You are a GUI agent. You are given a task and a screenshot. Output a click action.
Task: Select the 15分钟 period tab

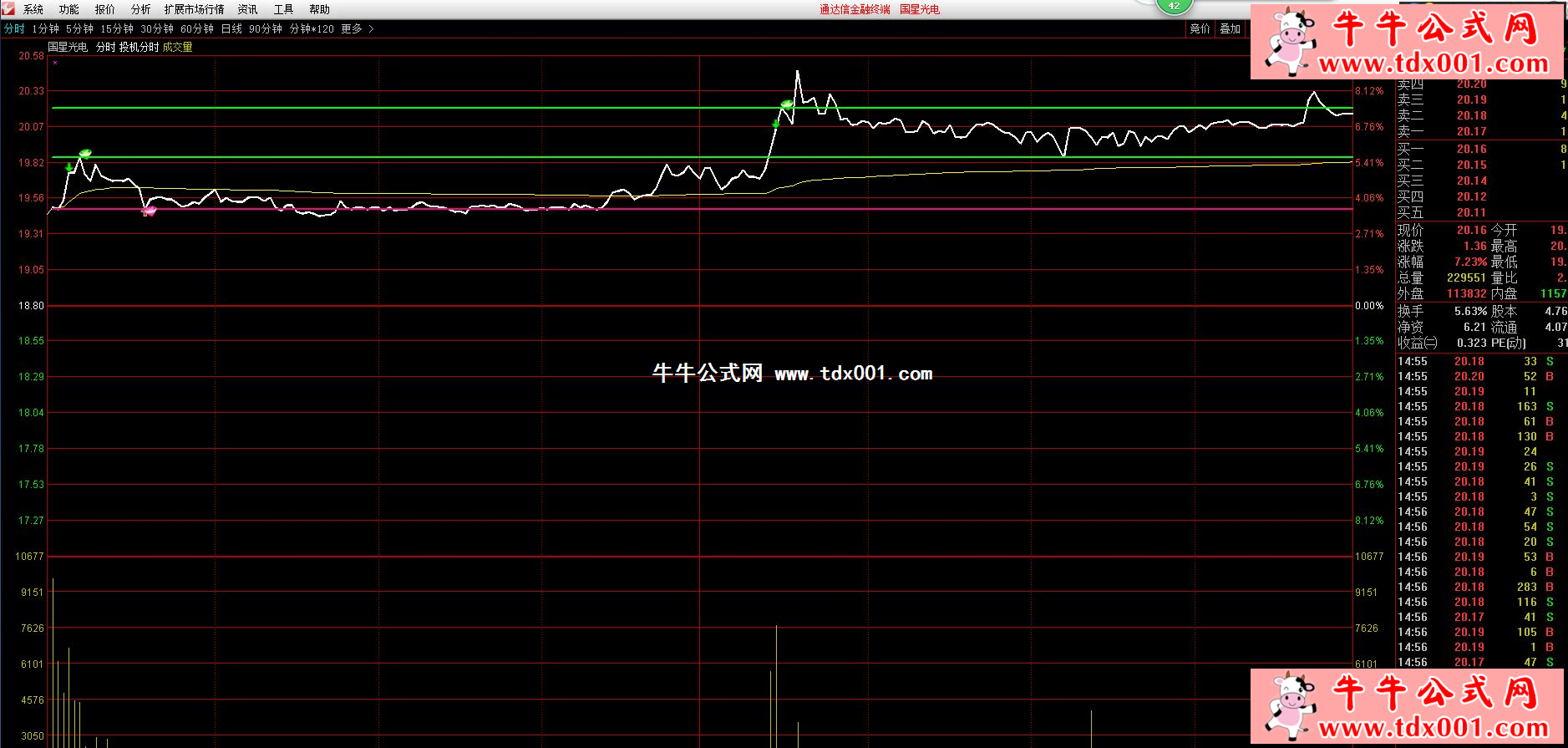point(116,28)
